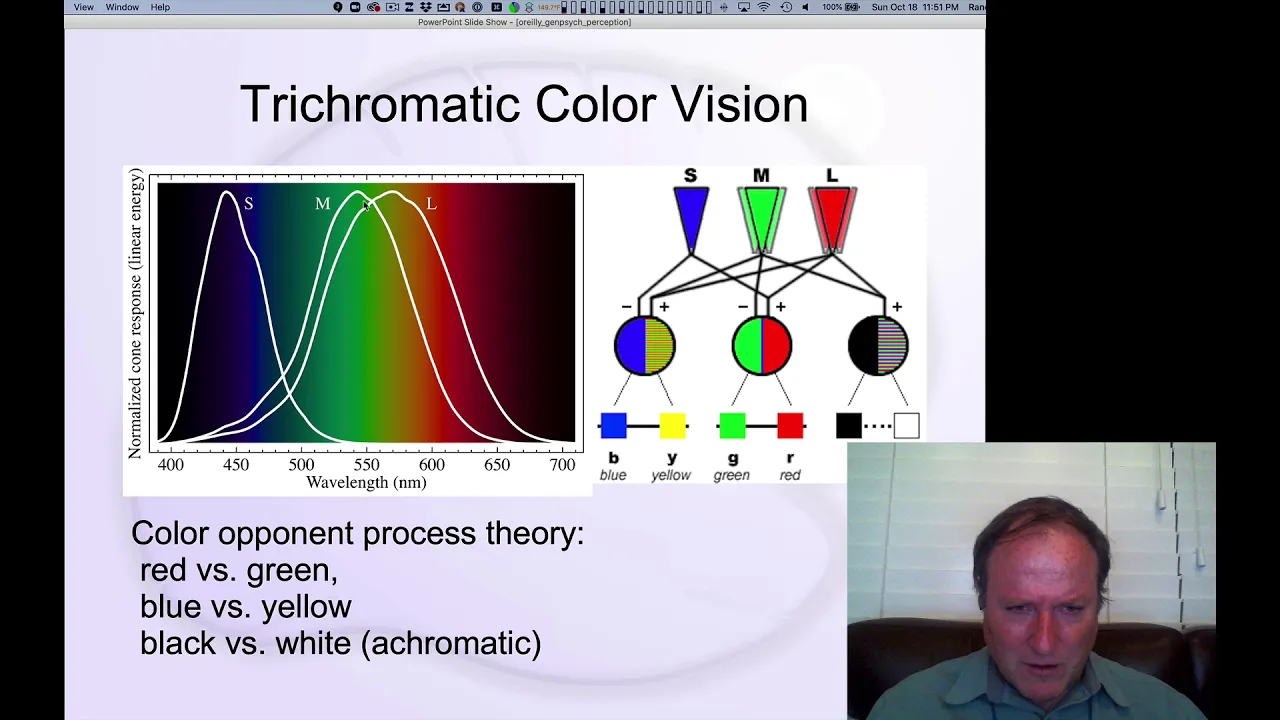Open the Wi-Fi status menu
This screenshot has width=1280, height=720.
(x=764, y=7)
